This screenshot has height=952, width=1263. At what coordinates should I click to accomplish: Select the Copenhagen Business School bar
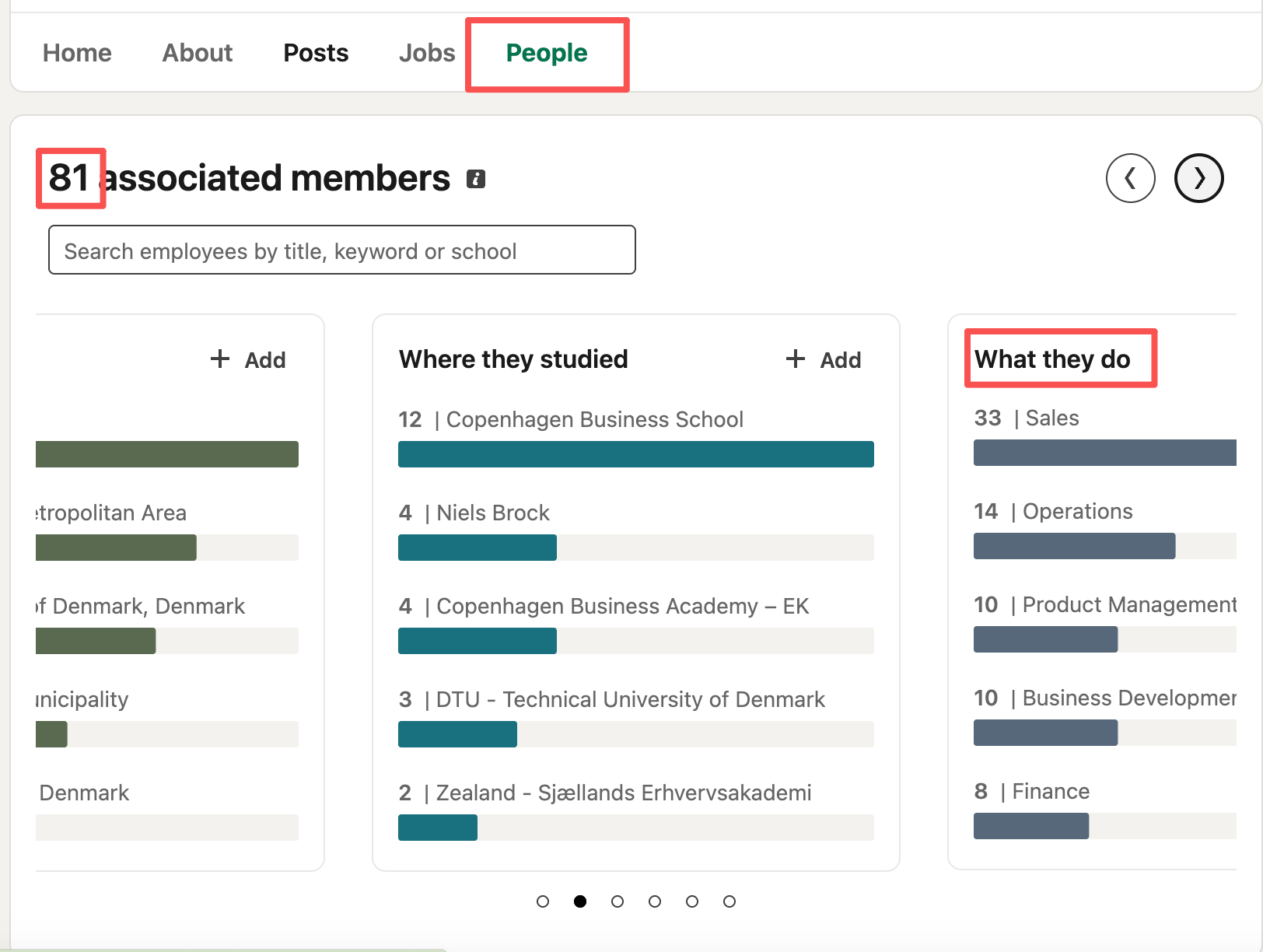pos(636,454)
